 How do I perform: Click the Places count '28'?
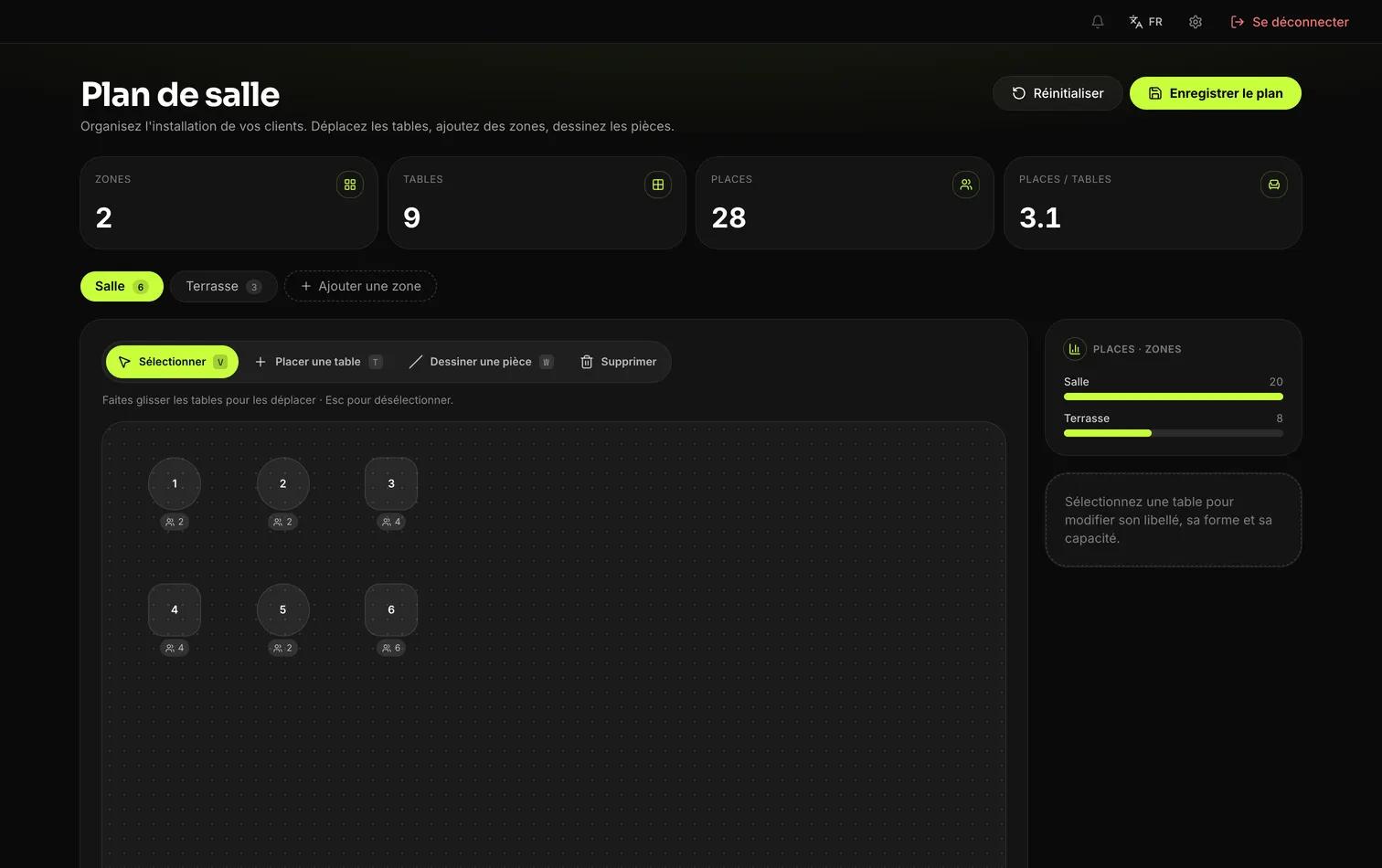pyautogui.click(x=728, y=217)
